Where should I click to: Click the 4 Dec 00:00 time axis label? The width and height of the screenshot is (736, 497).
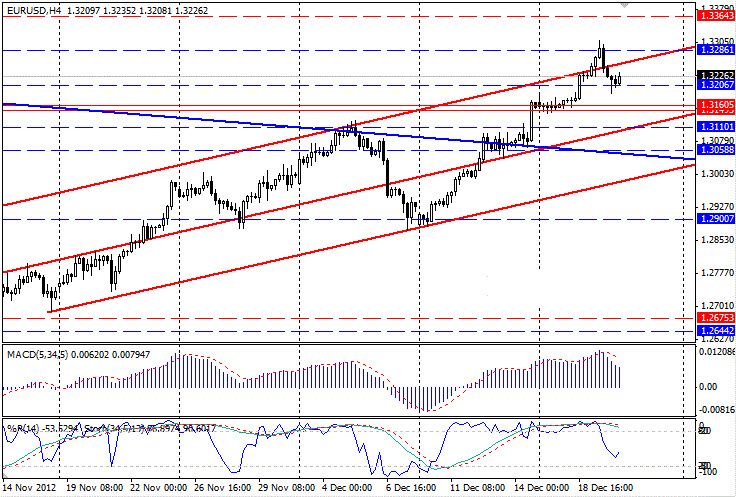click(x=348, y=489)
